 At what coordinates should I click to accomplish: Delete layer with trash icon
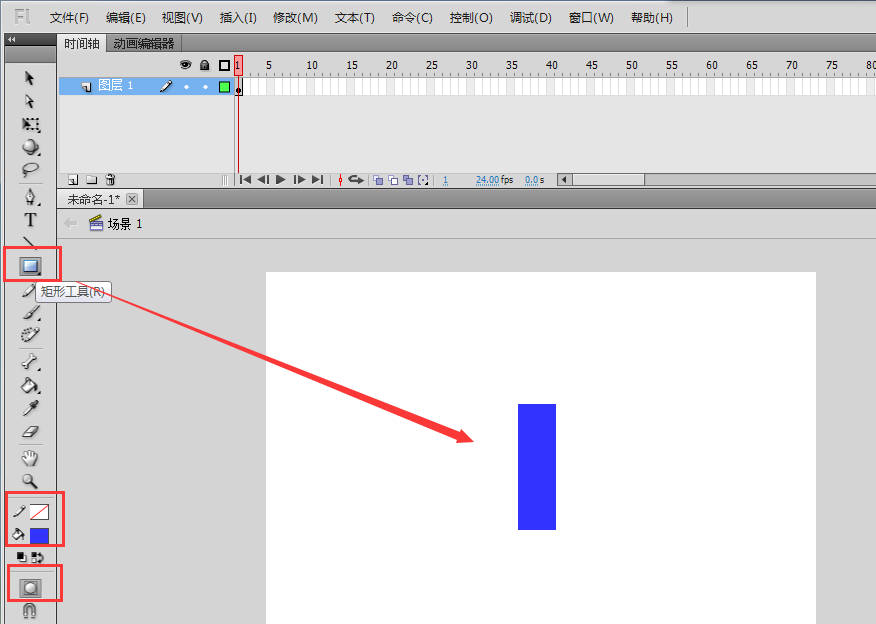(x=110, y=179)
